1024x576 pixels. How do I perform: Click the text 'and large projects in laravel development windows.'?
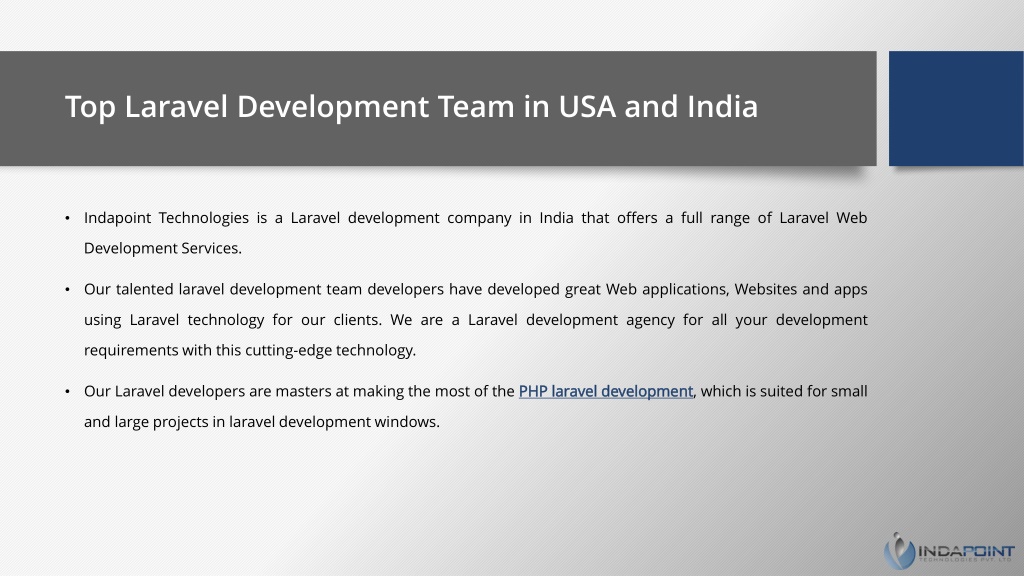[262, 422]
